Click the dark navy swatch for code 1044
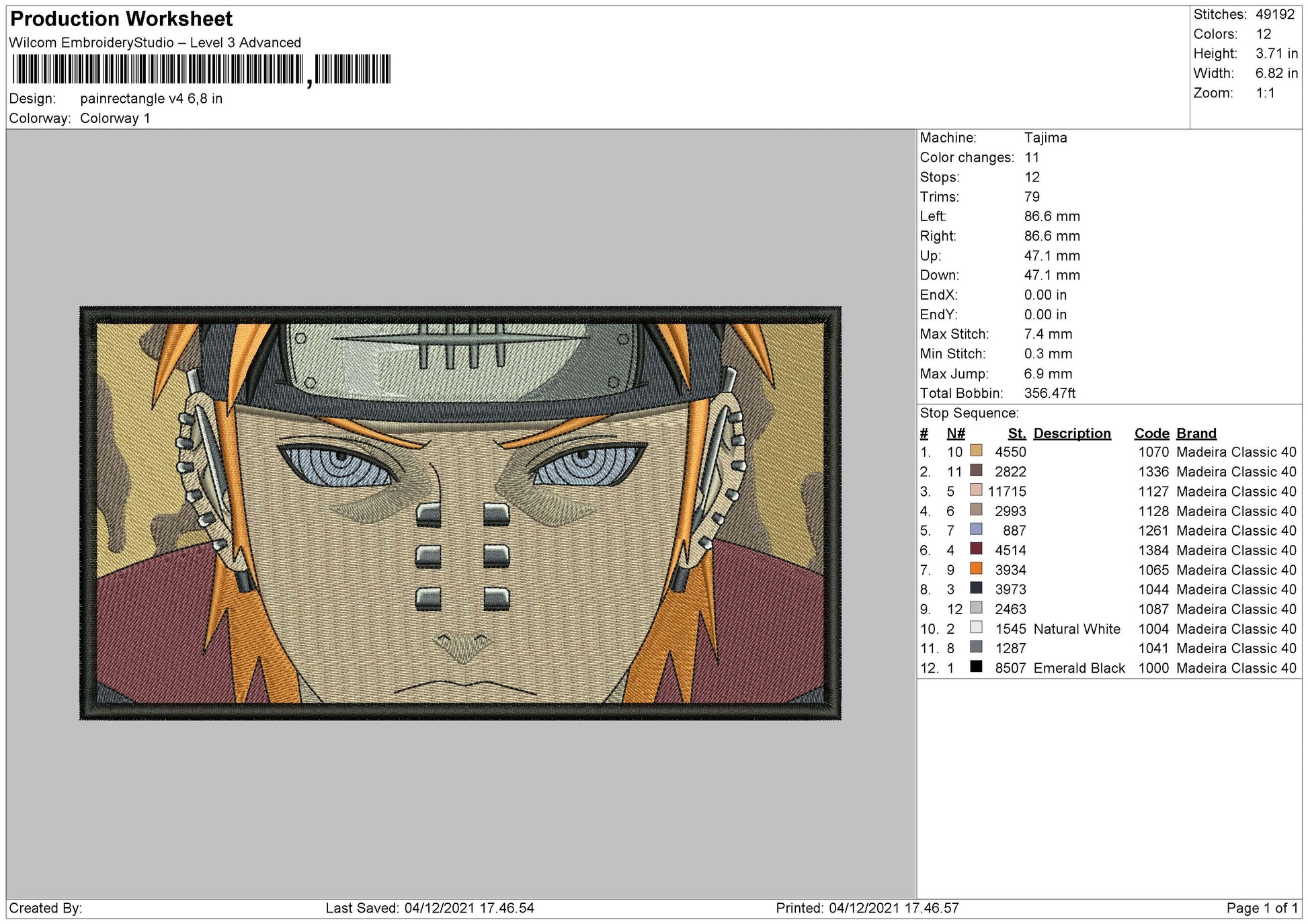Viewport: 1308px width, 924px height. click(x=976, y=587)
